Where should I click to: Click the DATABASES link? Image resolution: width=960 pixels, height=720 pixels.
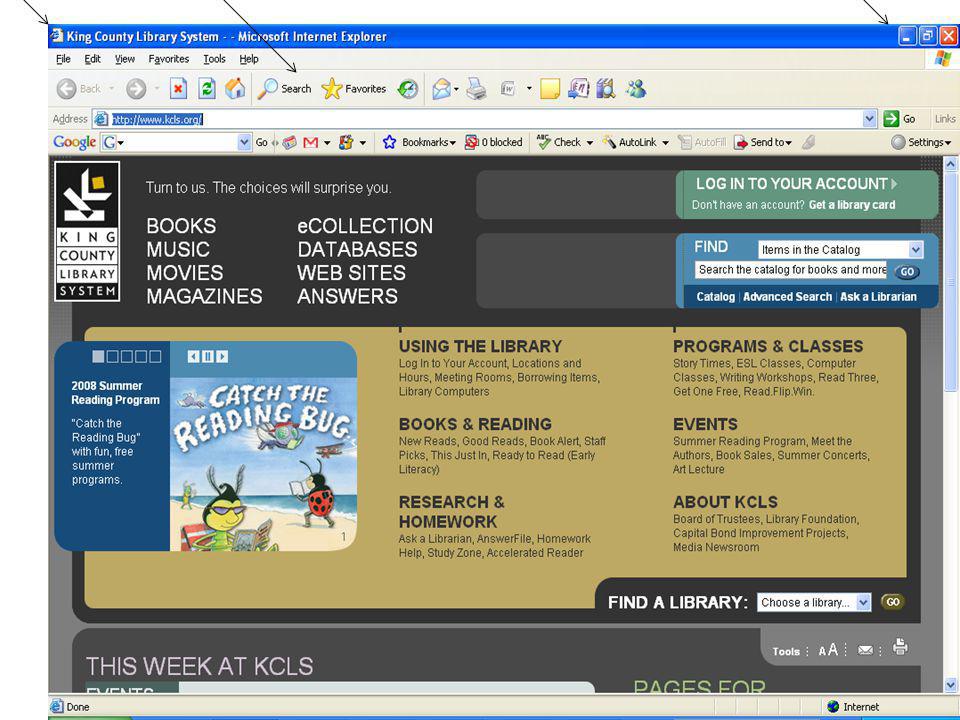[357, 249]
